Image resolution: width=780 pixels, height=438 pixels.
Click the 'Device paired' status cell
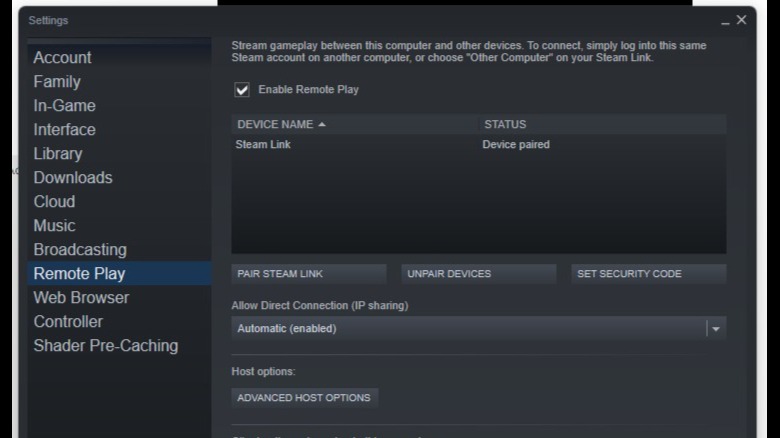[x=516, y=144]
